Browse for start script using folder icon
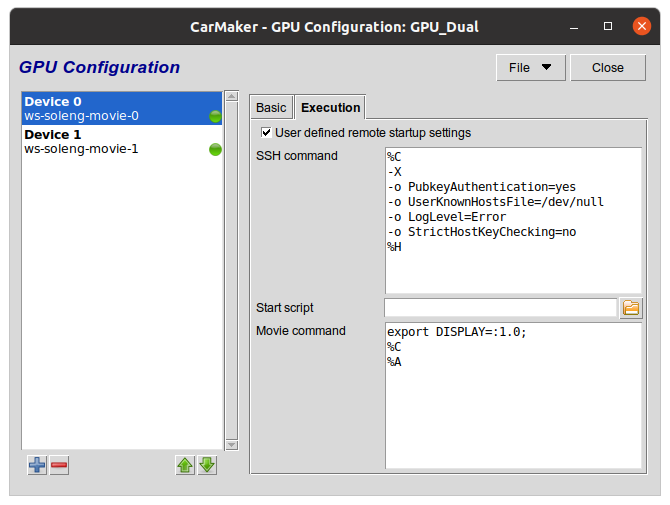Screen dimensions: 670x505 click(631, 308)
